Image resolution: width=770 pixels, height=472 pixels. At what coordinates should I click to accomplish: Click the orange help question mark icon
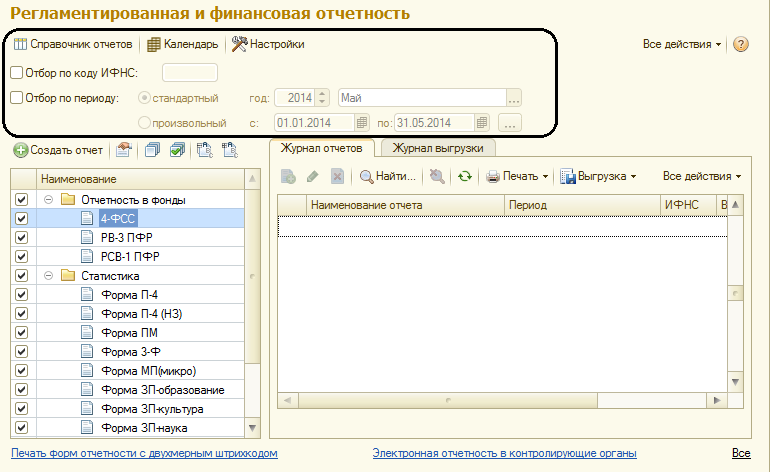741,44
